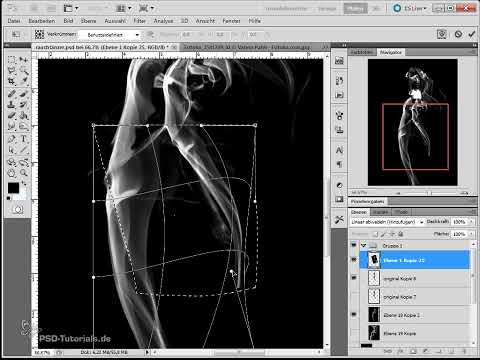This screenshot has width=480, height=360.
Task: Swap foreground and background colors
Action: (24, 184)
